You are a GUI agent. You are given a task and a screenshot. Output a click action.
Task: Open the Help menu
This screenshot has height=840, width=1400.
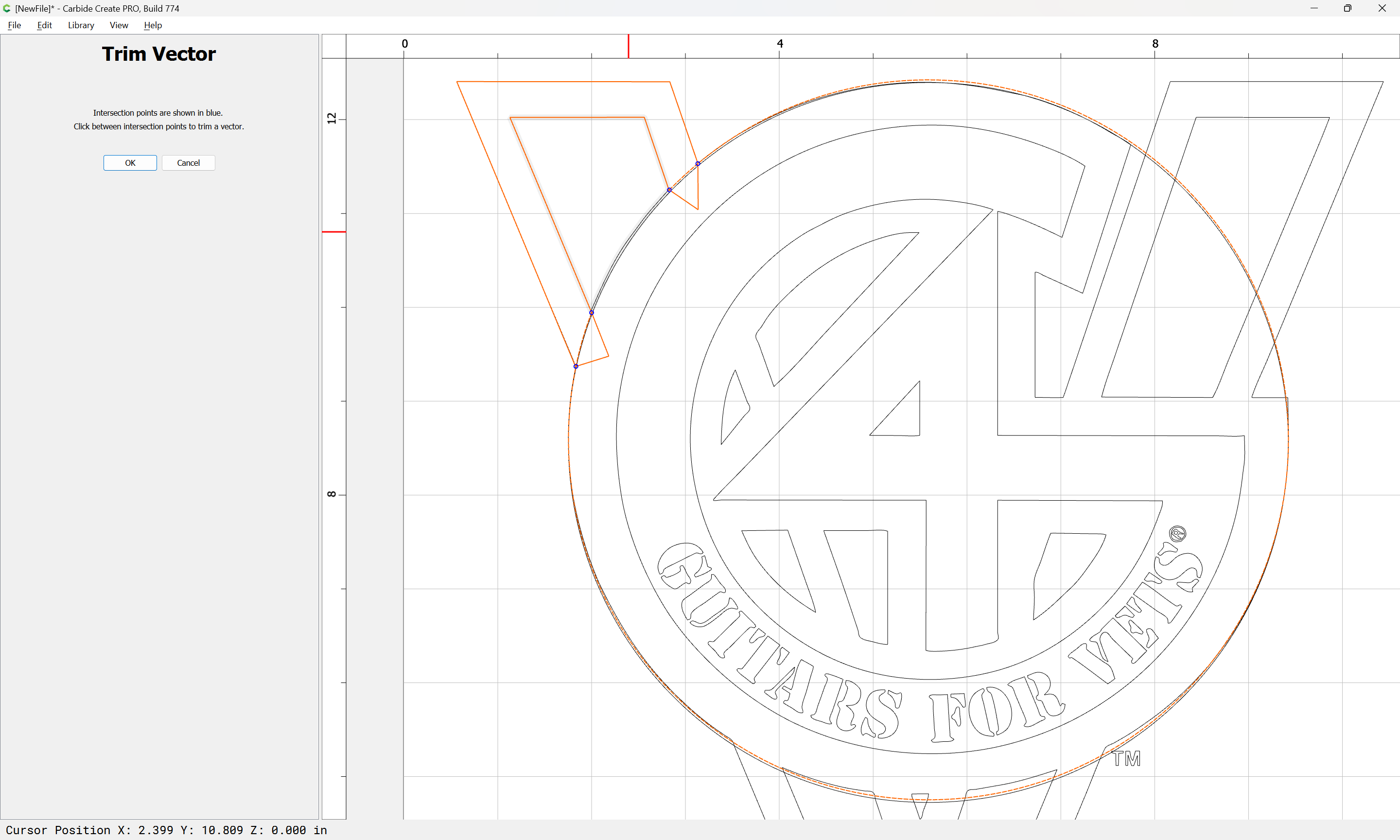click(153, 25)
